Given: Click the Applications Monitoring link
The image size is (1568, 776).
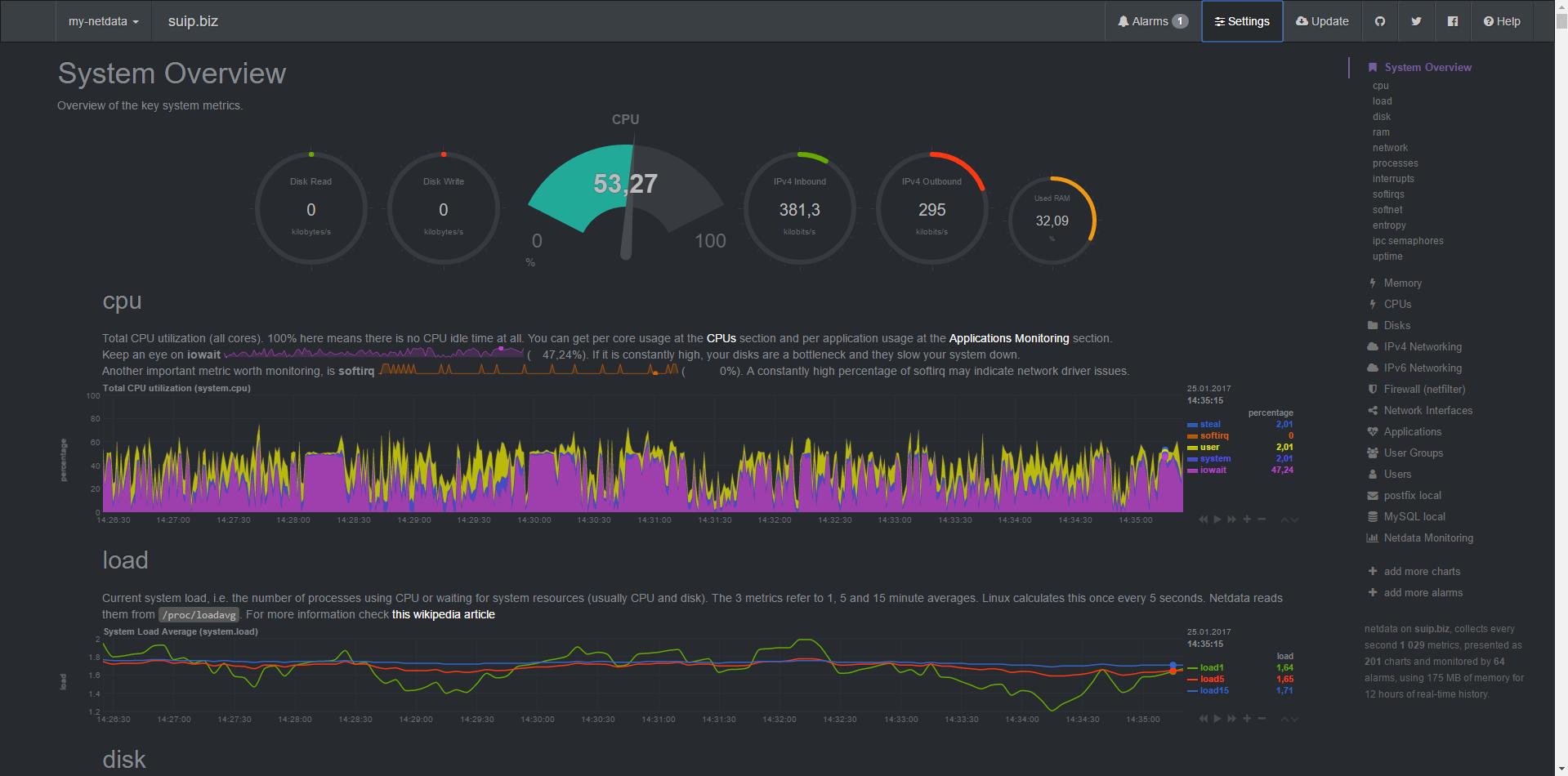Looking at the screenshot, I should click(x=1008, y=338).
